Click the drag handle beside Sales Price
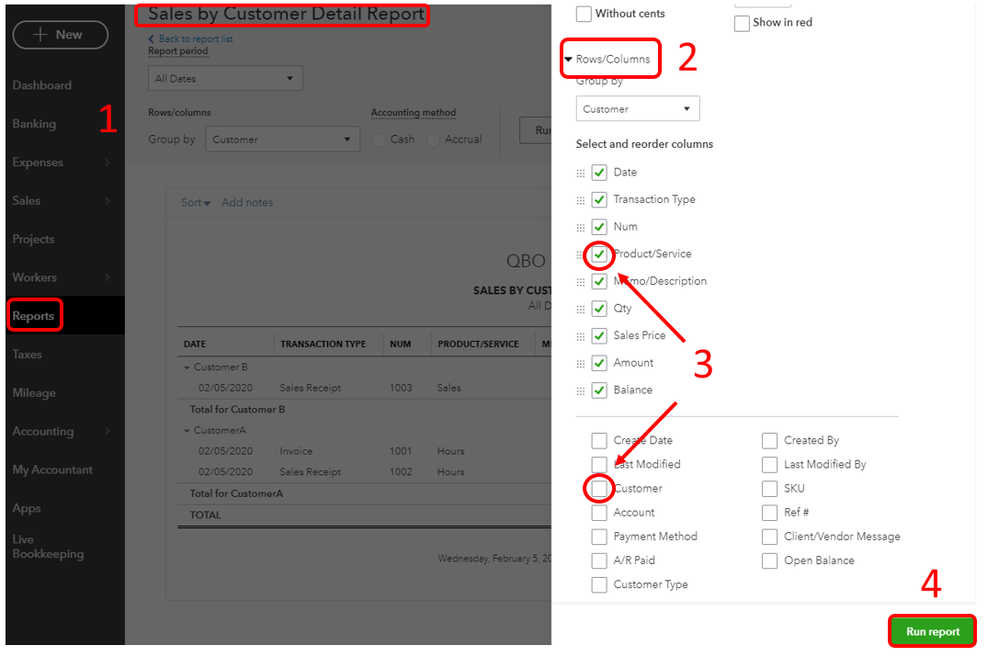 click(580, 336)
